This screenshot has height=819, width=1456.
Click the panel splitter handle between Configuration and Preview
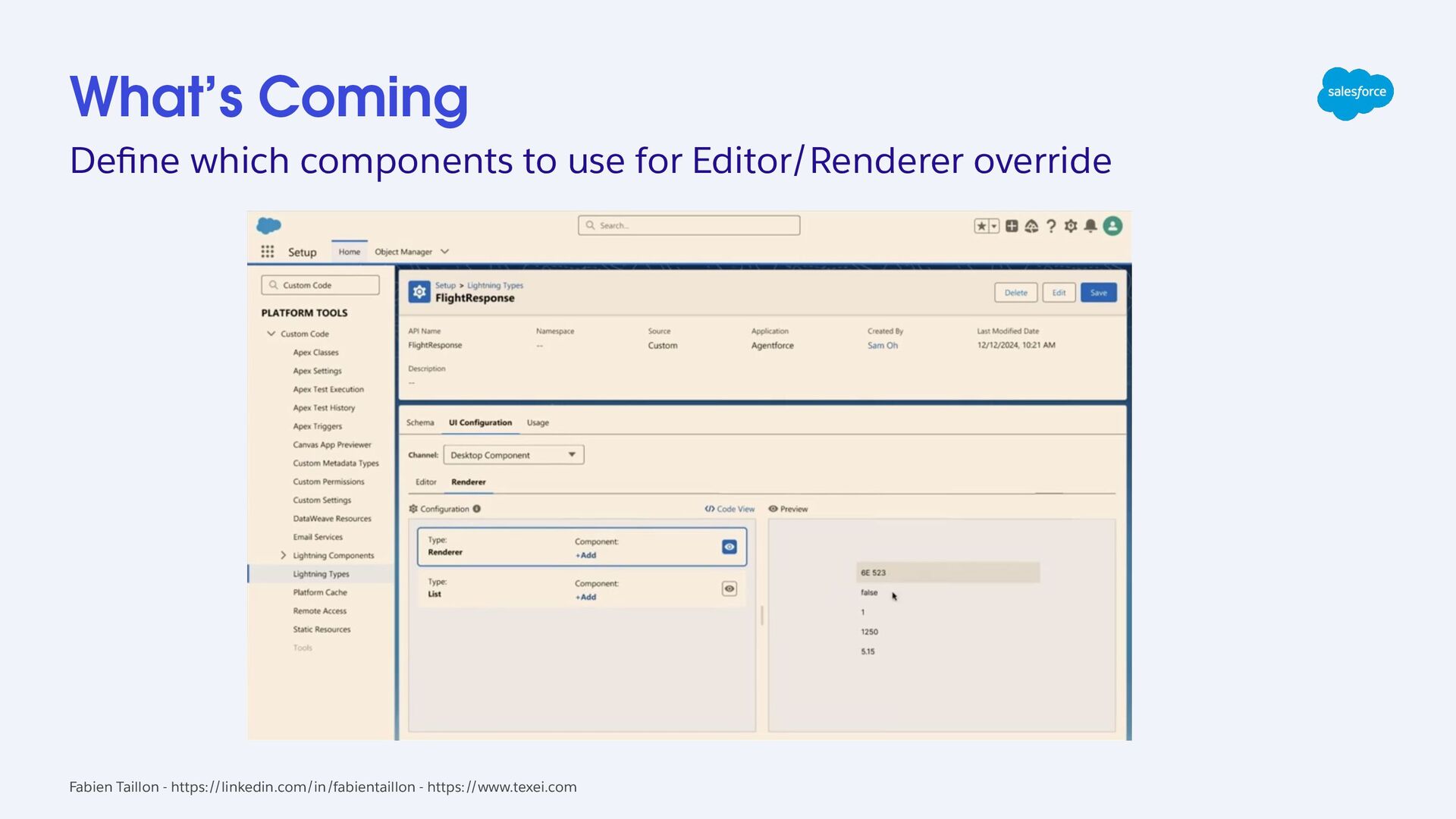coord(762,615)
